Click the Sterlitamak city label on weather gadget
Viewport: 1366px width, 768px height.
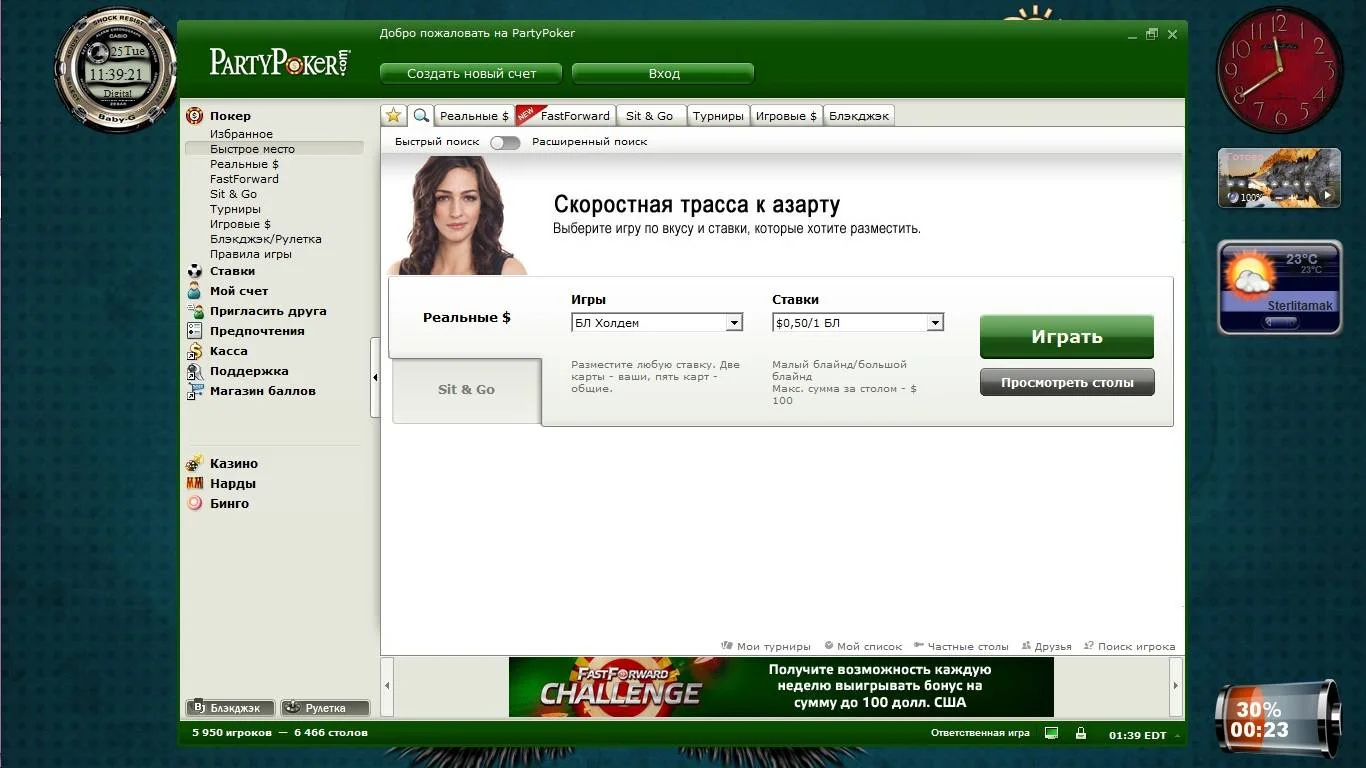pos(1300,306)
